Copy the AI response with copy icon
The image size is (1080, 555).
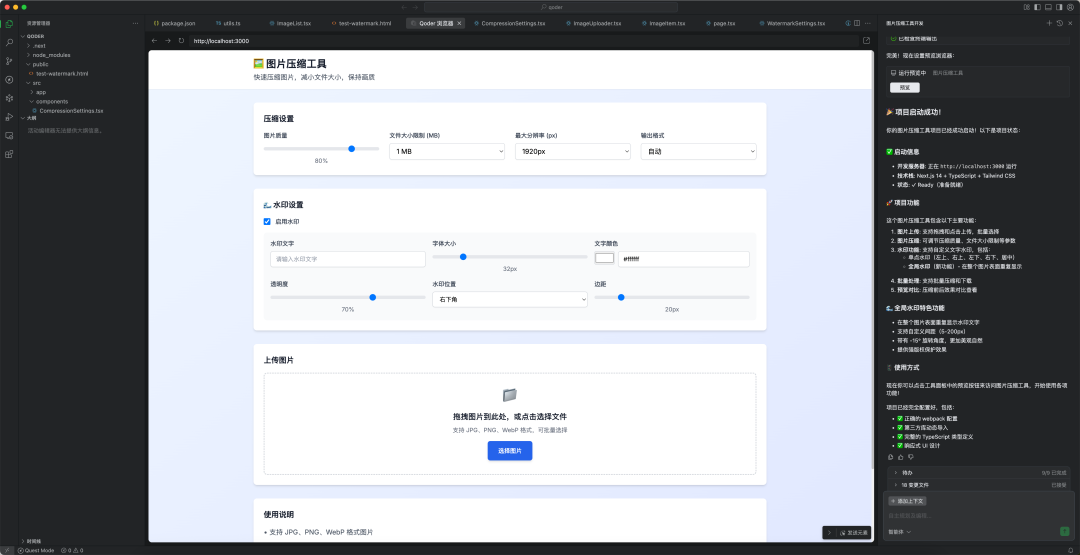[x=891, y=457]
